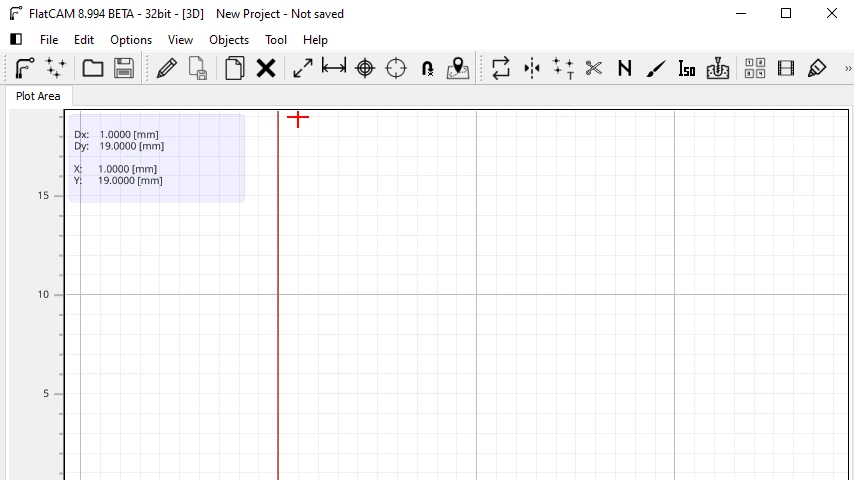This screenshot has height=480, width=854.
Task: Open the 2-Sided mirror tool
Action: tap(532, 68)
